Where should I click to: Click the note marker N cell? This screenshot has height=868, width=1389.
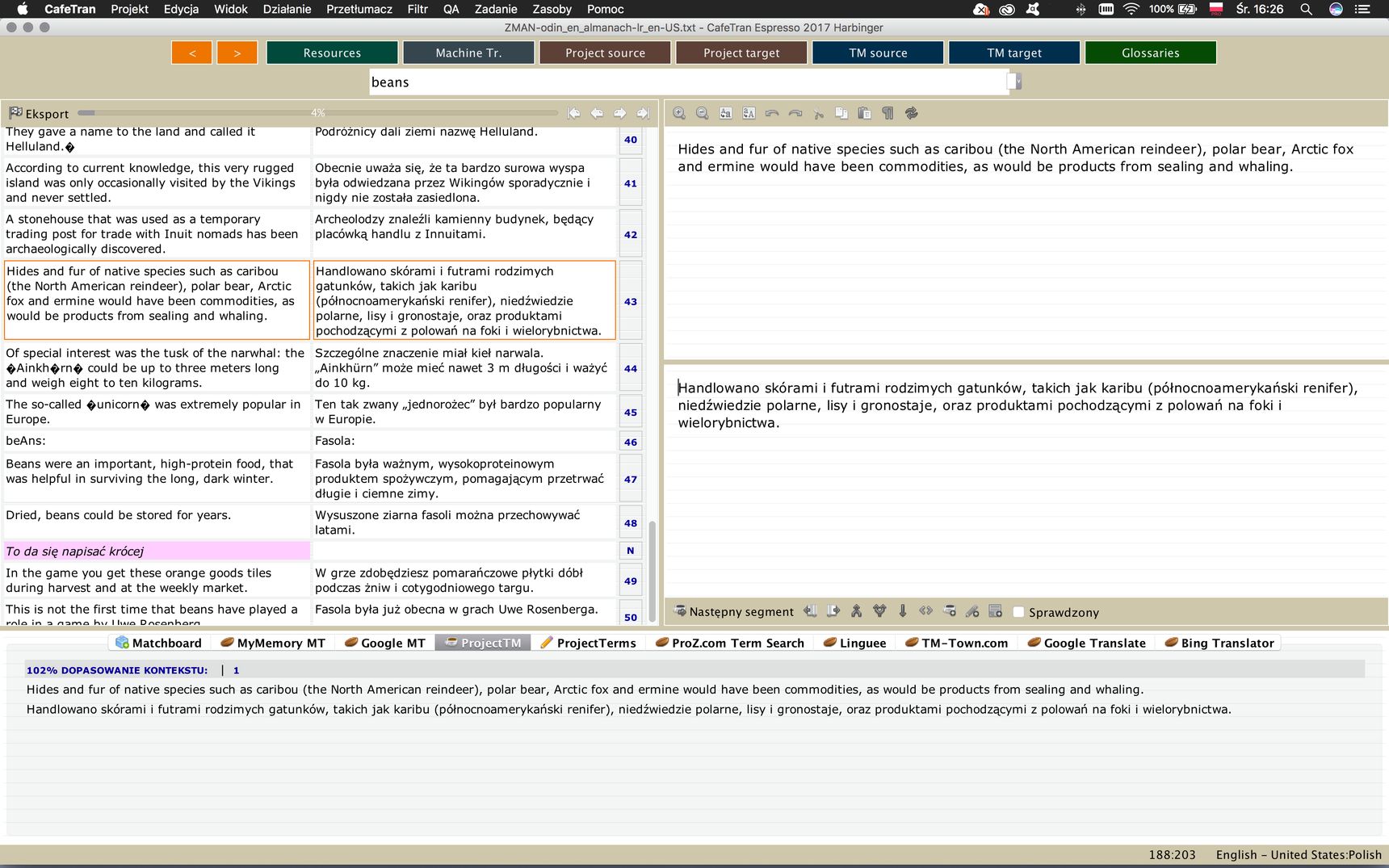click(x=631, y=551)
